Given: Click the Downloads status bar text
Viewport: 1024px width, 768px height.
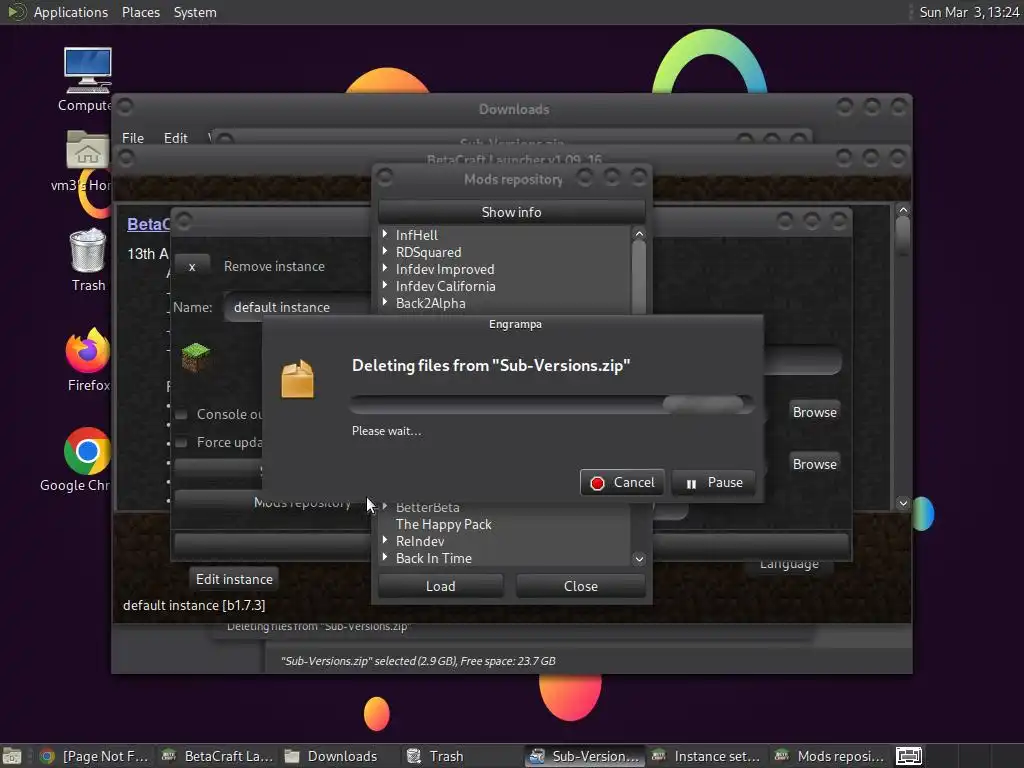Looking at the screenshot, I should (x=418, y=661).
